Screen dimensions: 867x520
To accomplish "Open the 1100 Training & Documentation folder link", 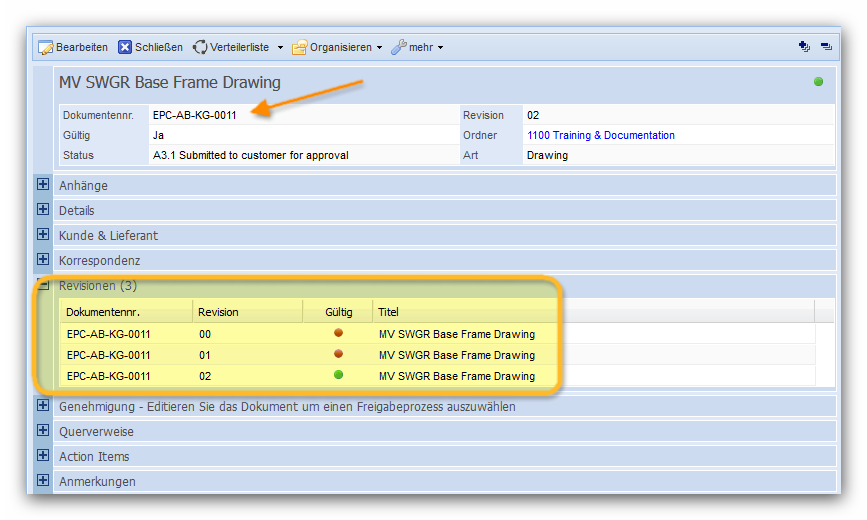I will point(600,135).
